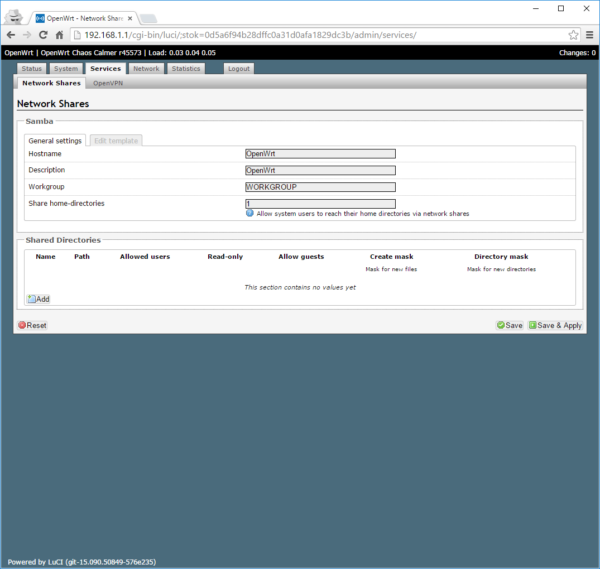600x569 pixels.
Task: Go to the Statistics tab
Action: coord(185,69)
